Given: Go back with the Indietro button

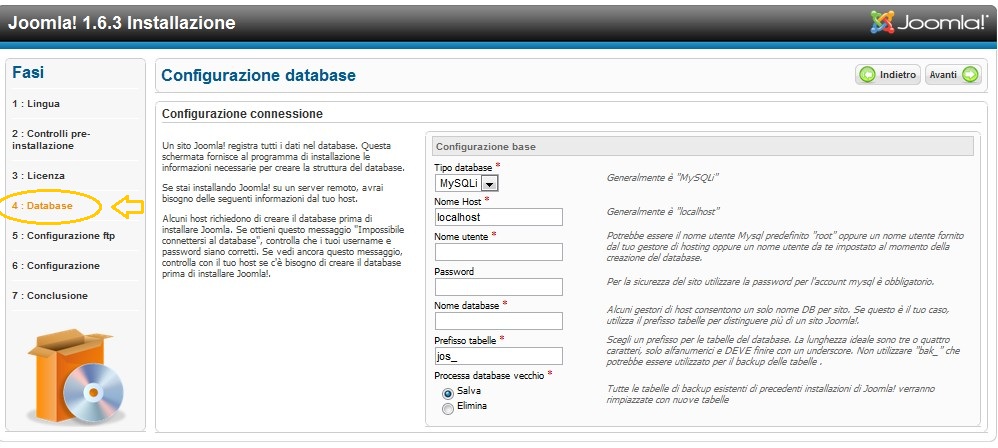Looking at the screenshot, I should click(x=888, y=75).
